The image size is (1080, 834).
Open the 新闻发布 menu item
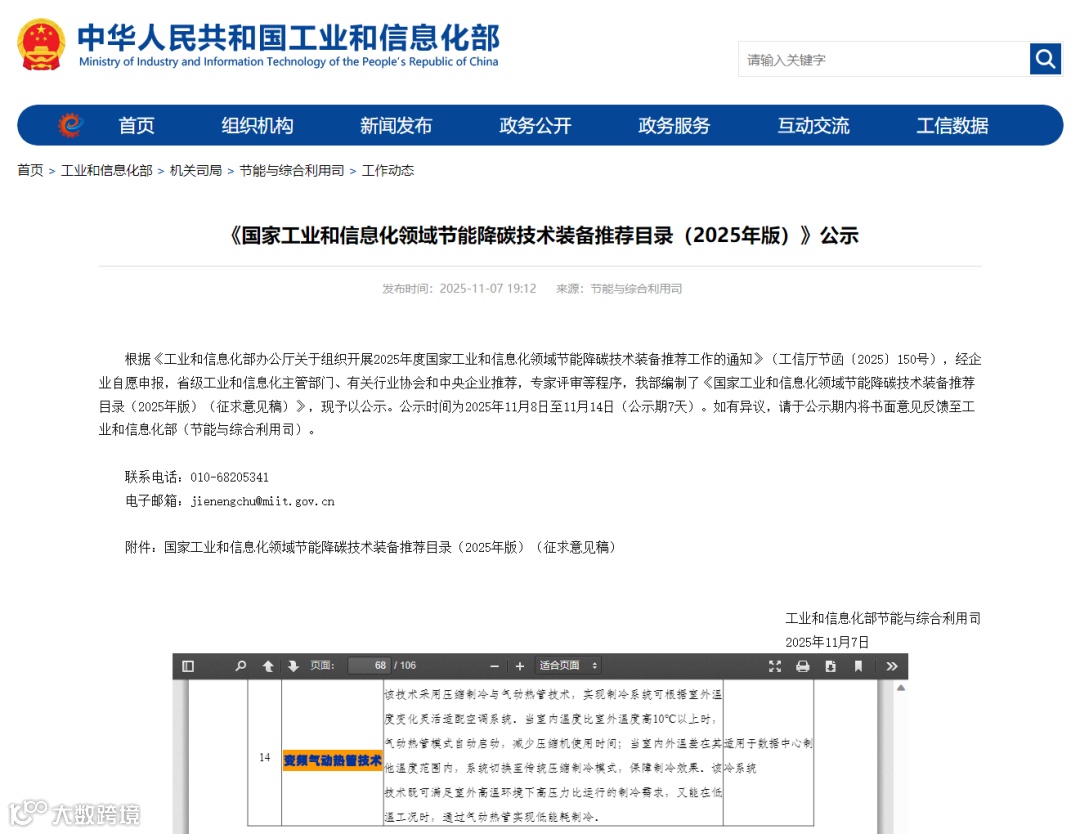(396, 125)
